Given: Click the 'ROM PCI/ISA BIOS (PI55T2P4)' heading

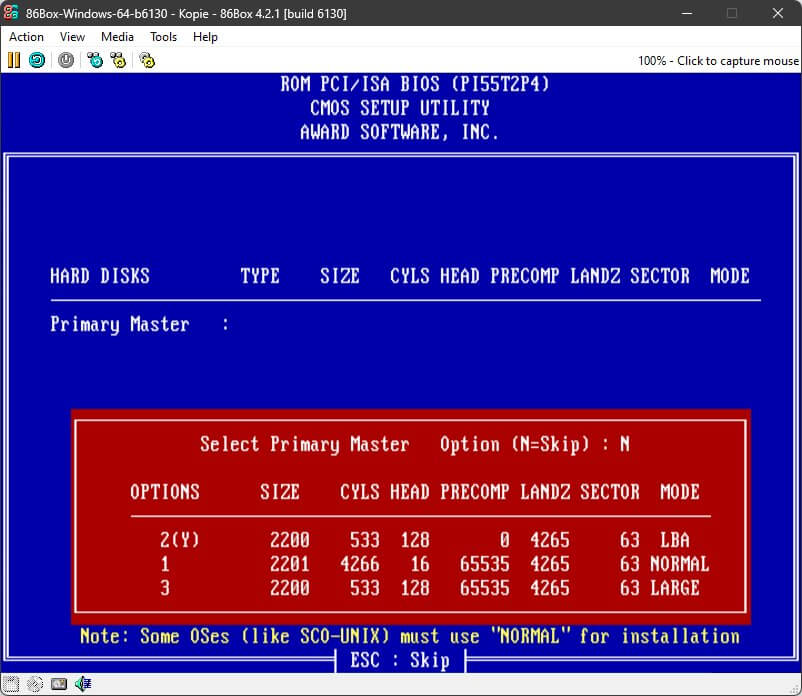Looking at the screenshot, I should 415,84.
